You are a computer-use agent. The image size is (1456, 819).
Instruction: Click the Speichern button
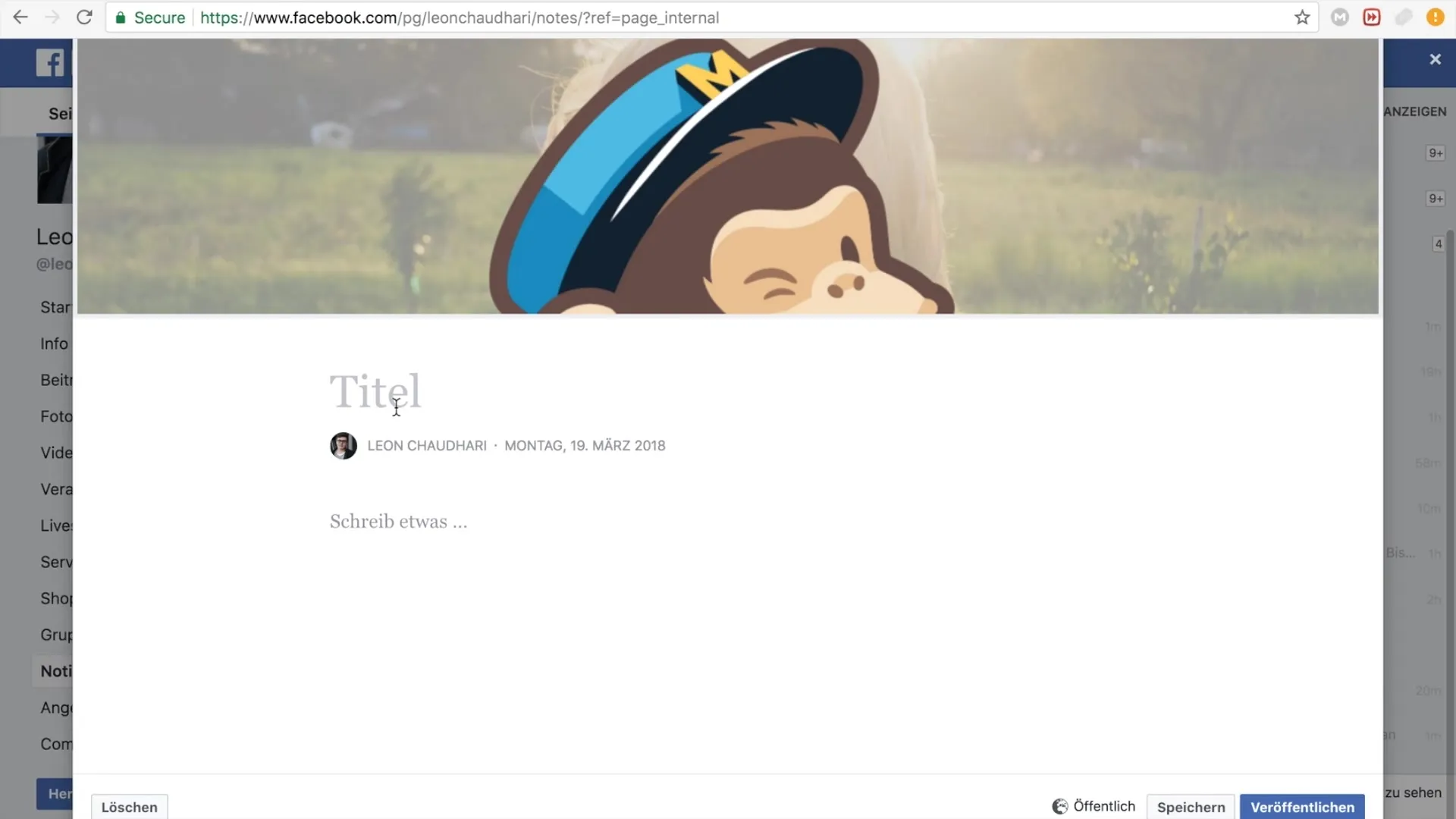coord(1191,807)
